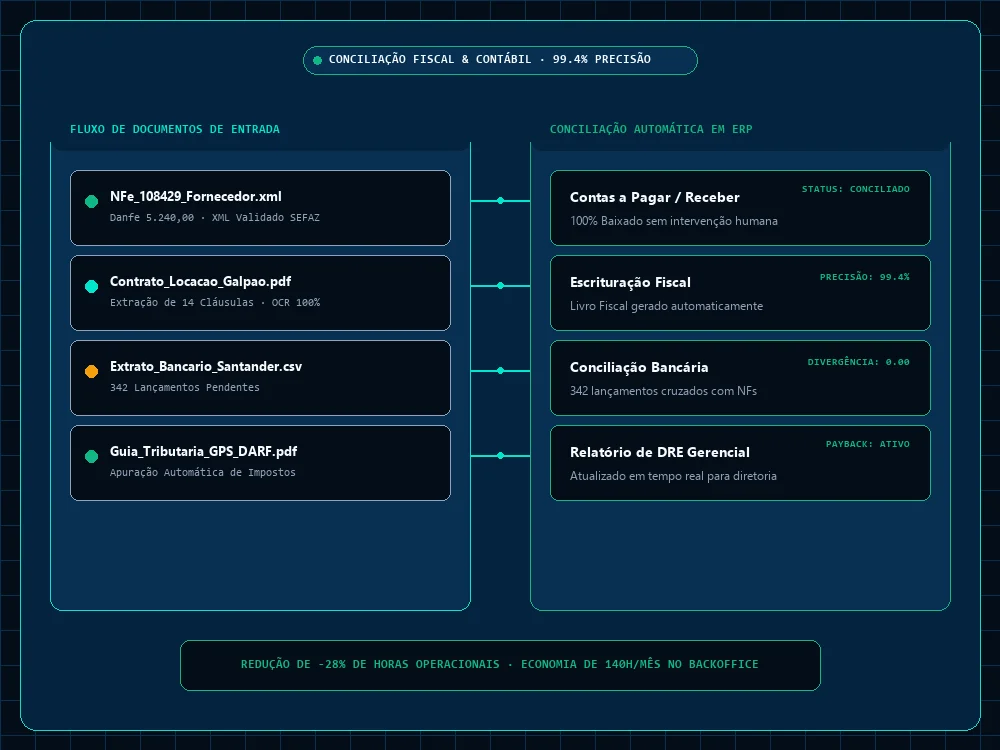Click the Redução de -28% footer banner

pyautogui.click(x=501, y=665)
